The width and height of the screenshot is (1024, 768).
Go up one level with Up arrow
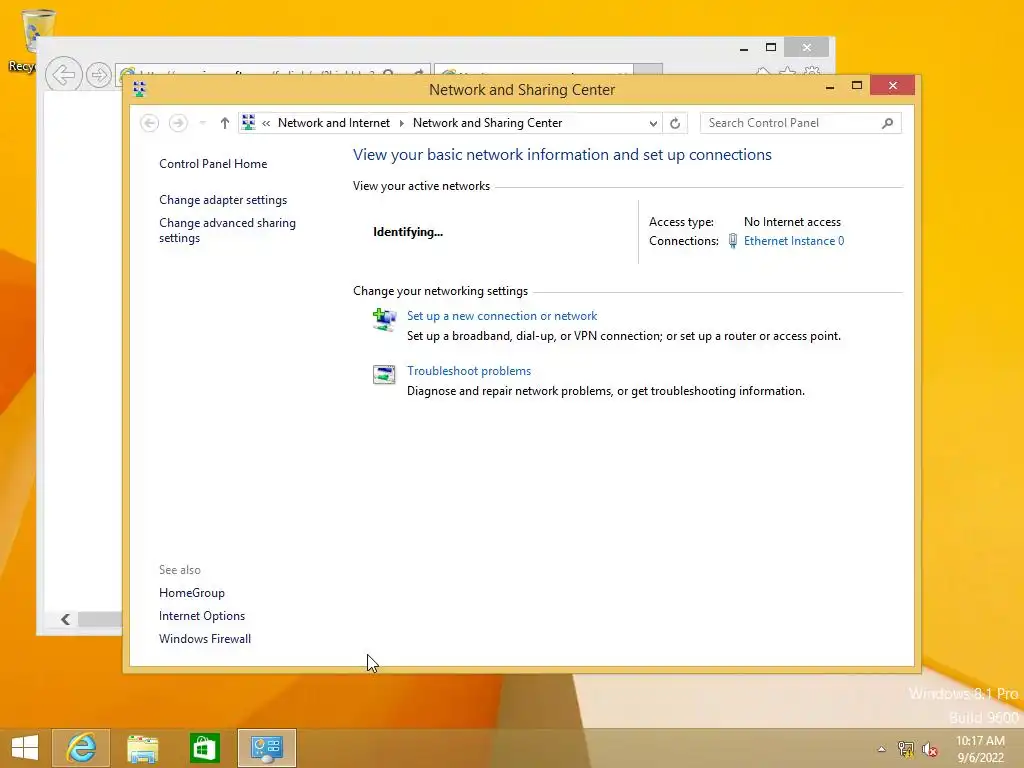pos(225,123)
